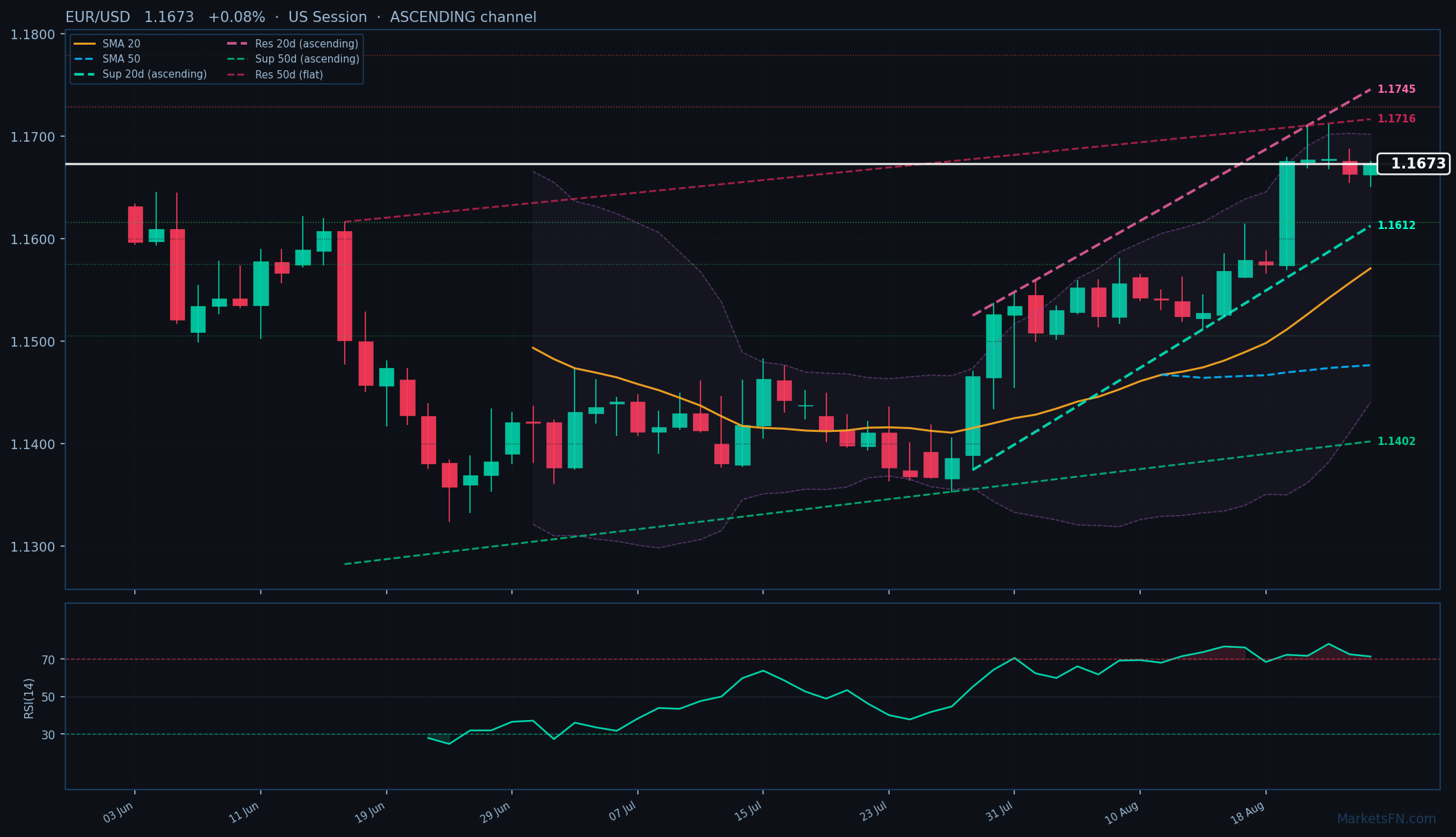Click the 1.1600 price axis label
Screen dimensions: 1456x837
[x=33, y=240]
